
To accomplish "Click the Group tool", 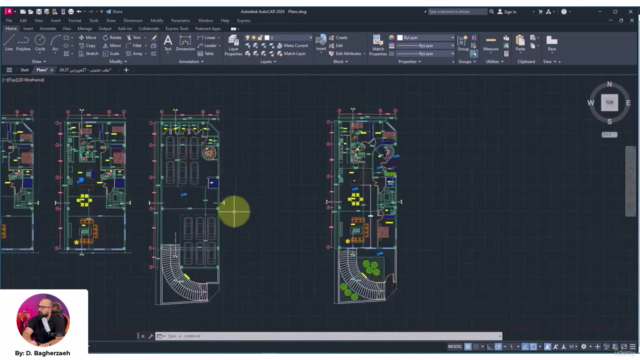I will click(x=463, y=43).
